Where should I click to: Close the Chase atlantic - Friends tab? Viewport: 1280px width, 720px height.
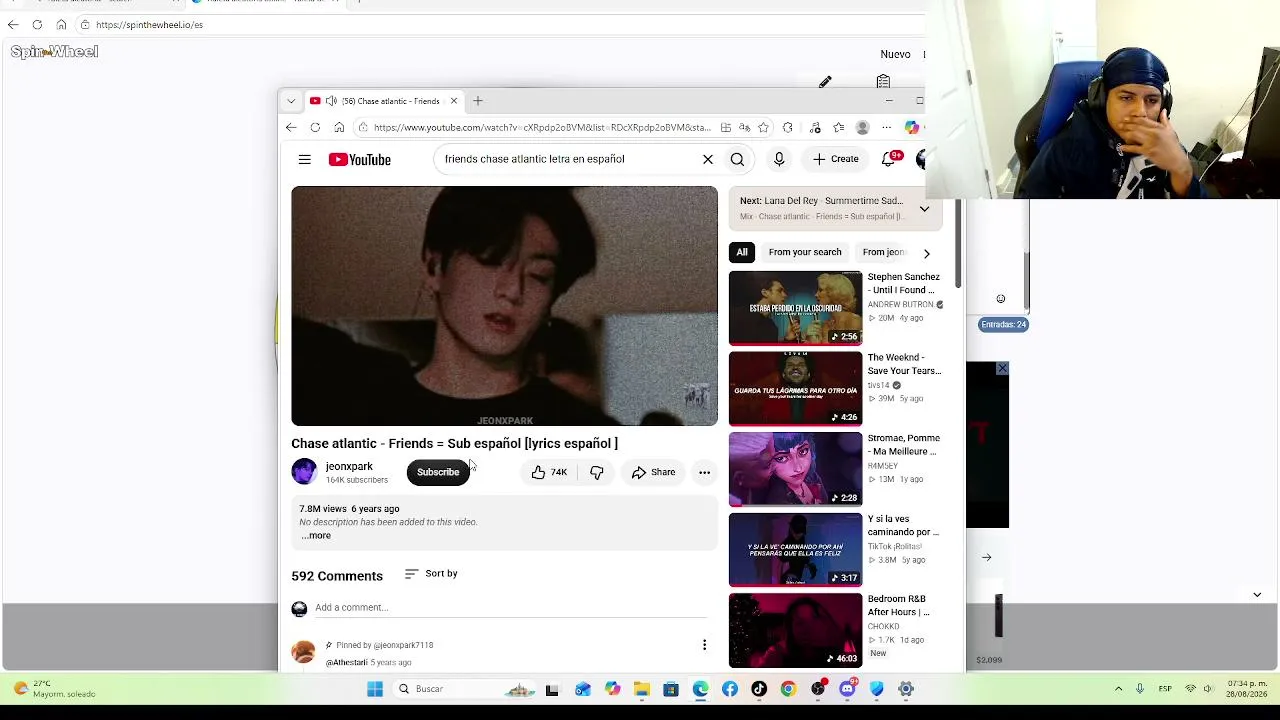pyautogui.click(x=453, y=101)
